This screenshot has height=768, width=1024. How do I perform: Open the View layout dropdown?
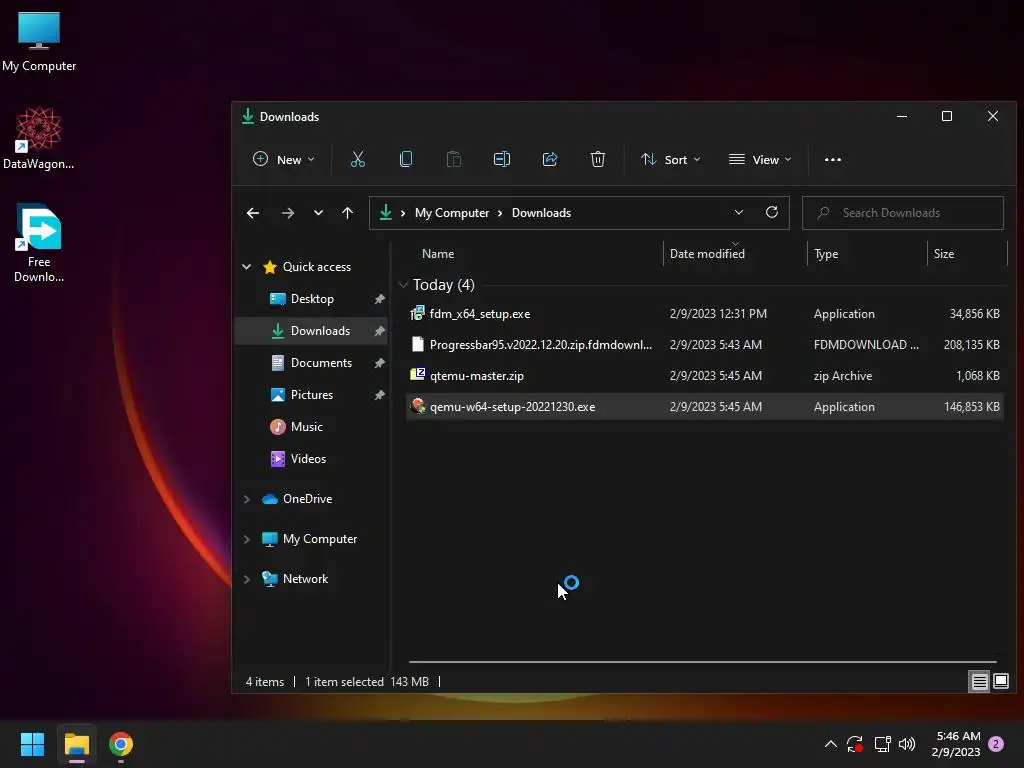coord(760,159)
